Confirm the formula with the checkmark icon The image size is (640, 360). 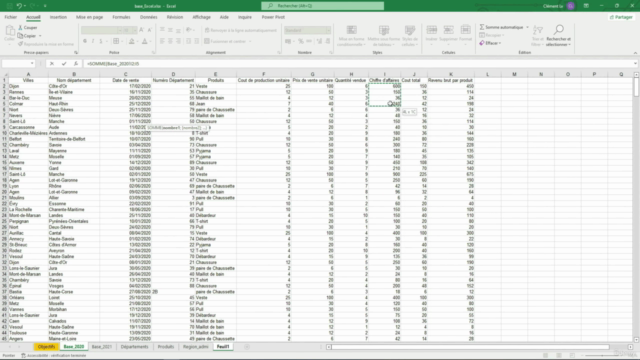[64, 64]
